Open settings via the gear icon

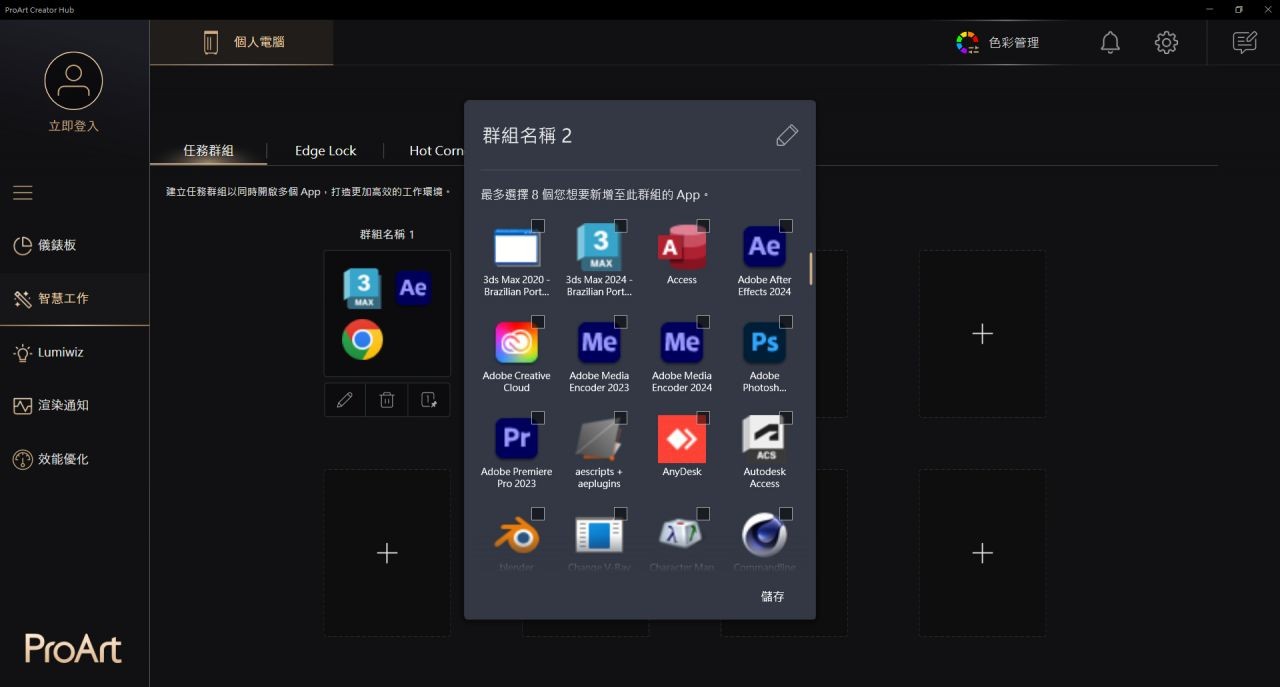[x=1166, y=43]
